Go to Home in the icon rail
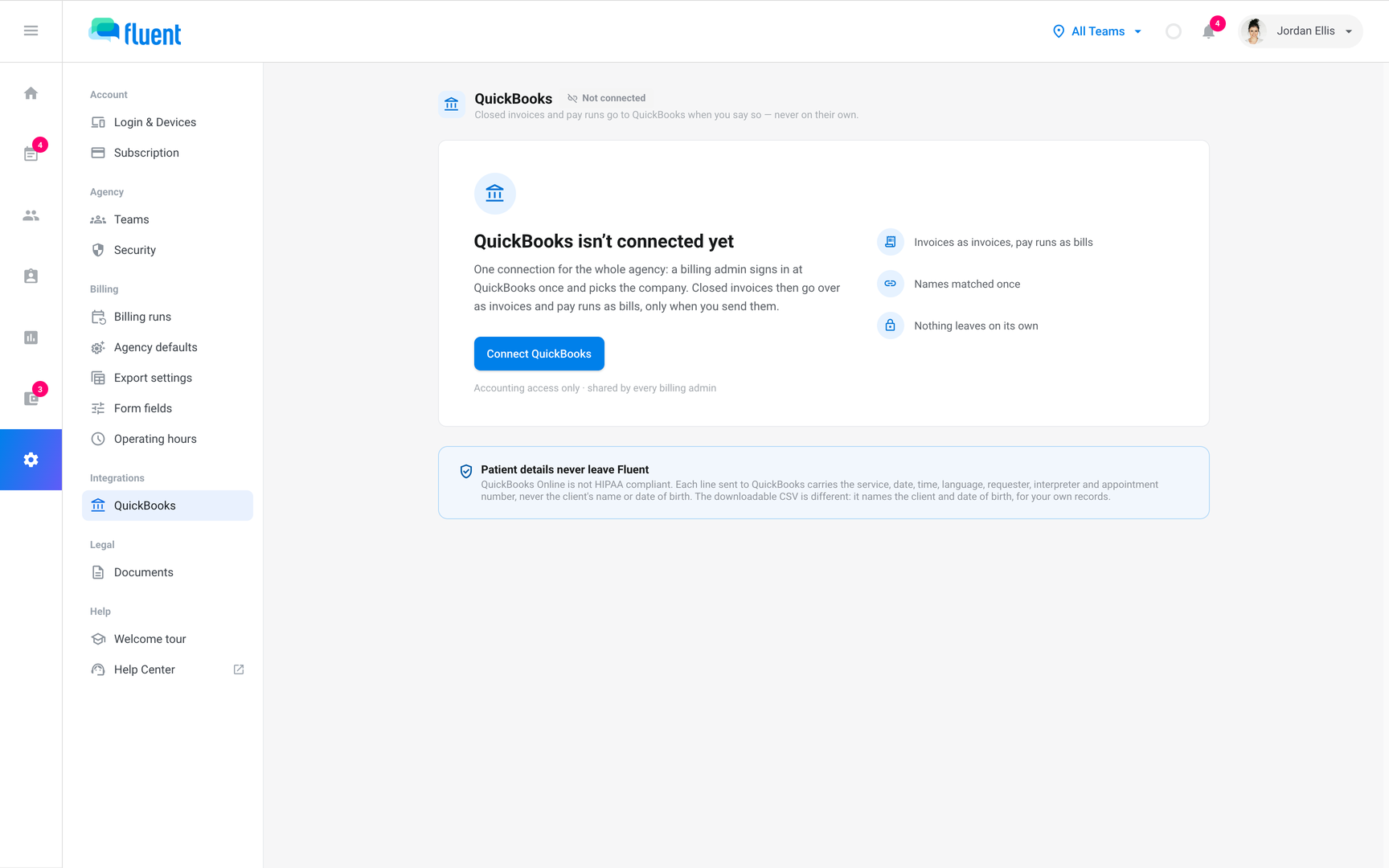This screenshot has height=868, width=1389. [31, 93]
